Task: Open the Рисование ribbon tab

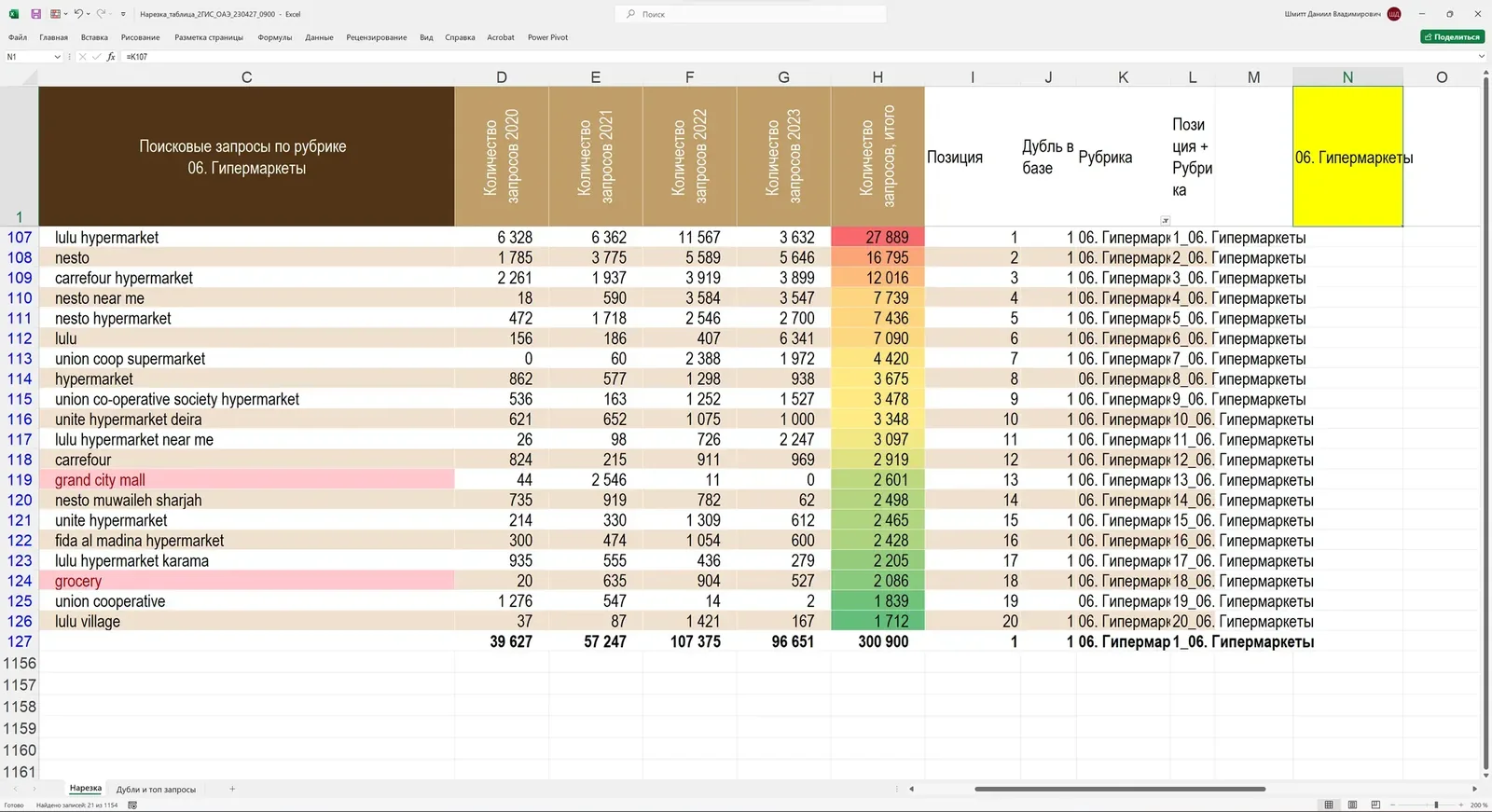Action: 140,37
